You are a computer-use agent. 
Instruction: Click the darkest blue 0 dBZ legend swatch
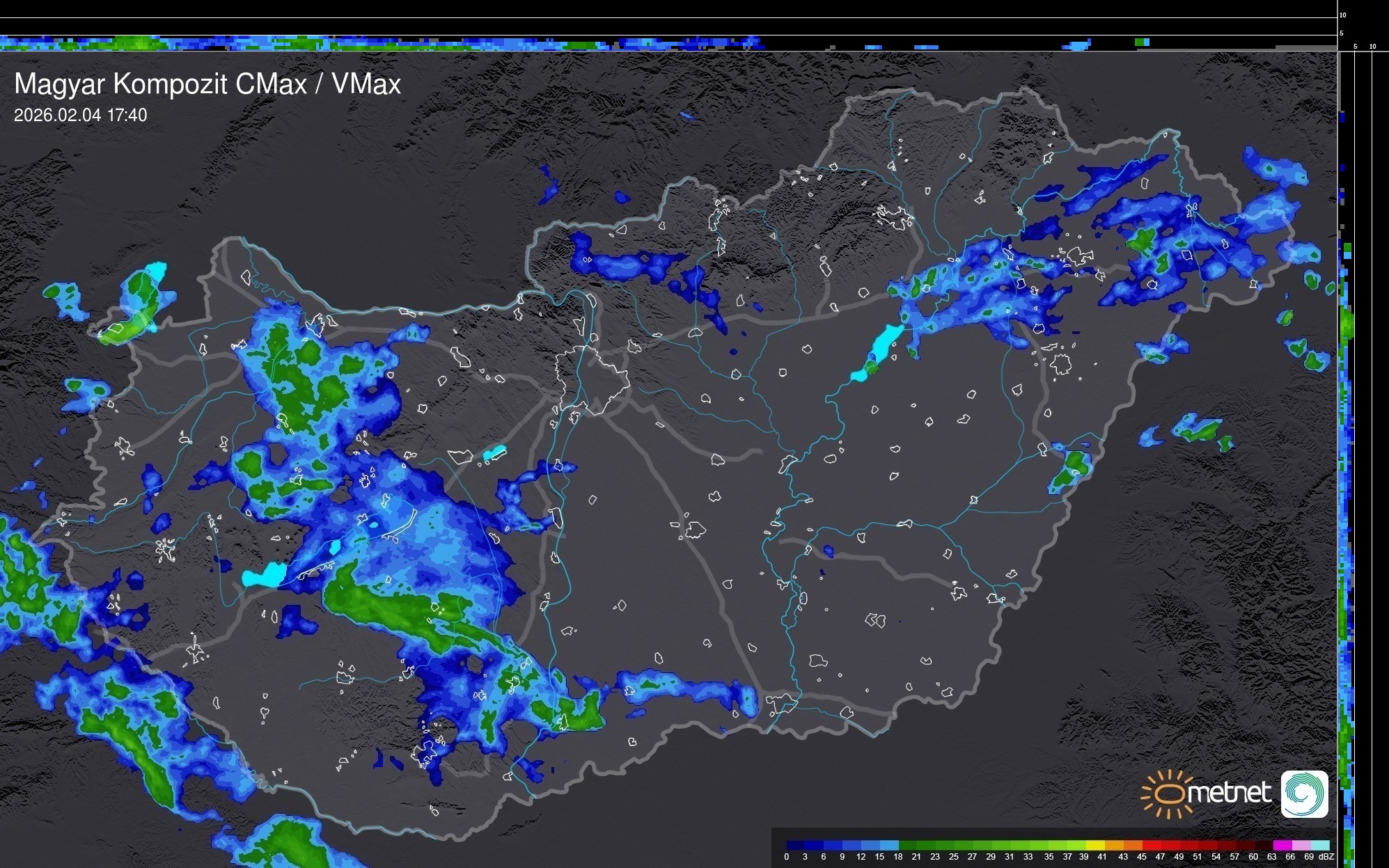pyautogui.click(x=795, y=845)
